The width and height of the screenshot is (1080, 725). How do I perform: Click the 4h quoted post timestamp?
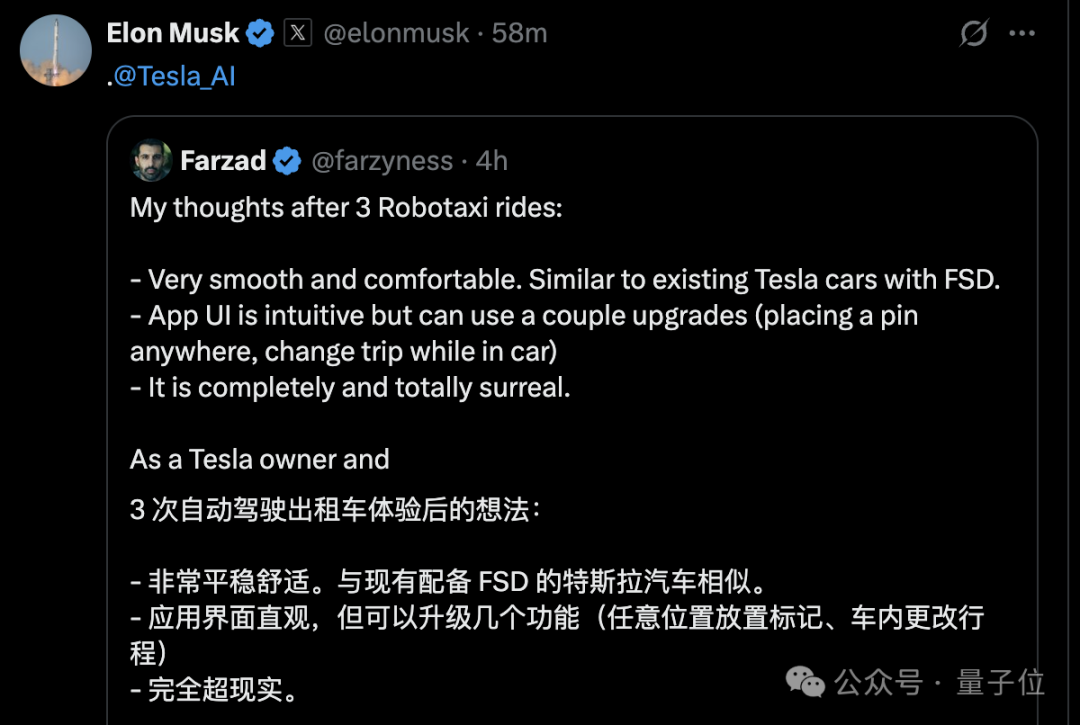click(x=492, y=160)
